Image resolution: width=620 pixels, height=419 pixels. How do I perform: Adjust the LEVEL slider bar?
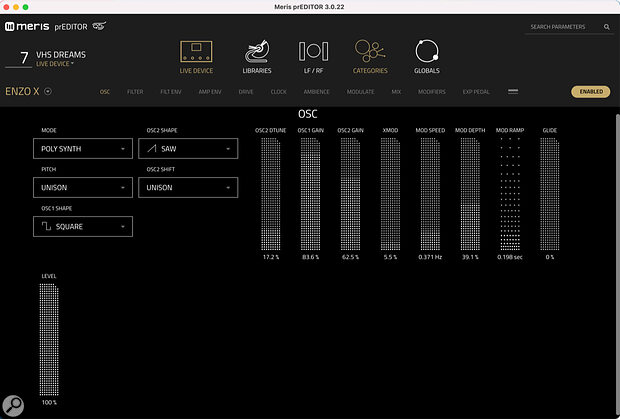[x=49, y=340]
